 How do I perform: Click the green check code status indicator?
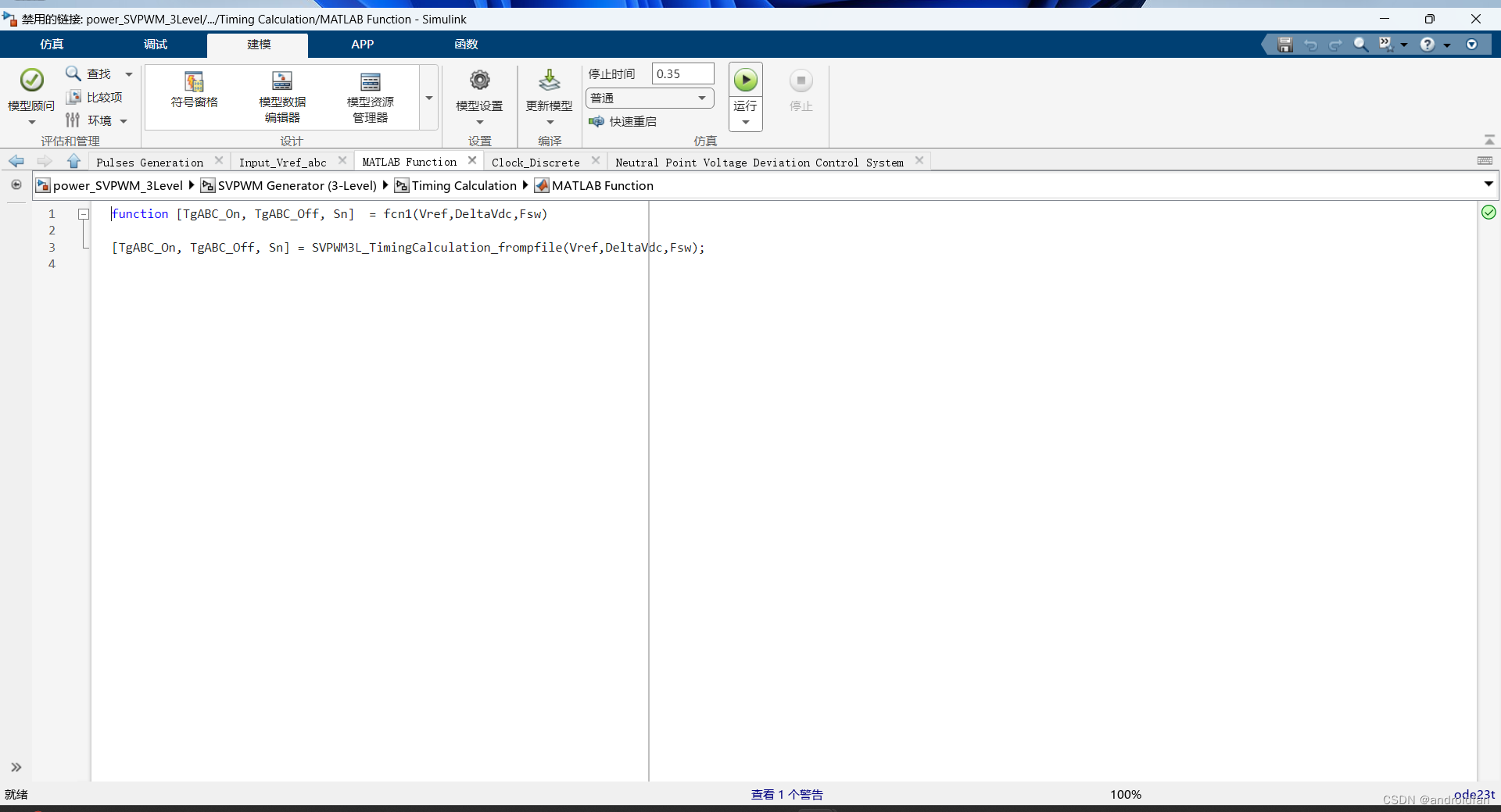point(1488,213)
